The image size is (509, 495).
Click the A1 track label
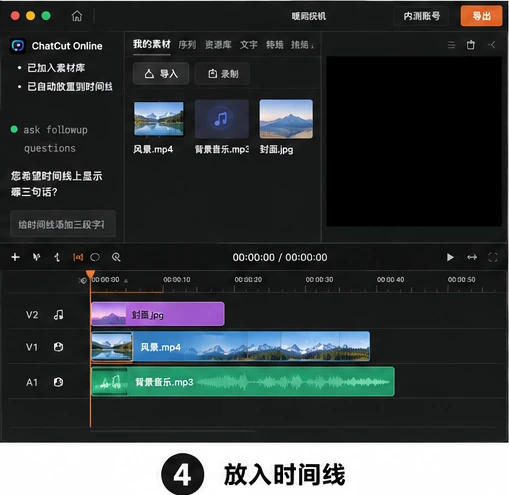(32, 382)
